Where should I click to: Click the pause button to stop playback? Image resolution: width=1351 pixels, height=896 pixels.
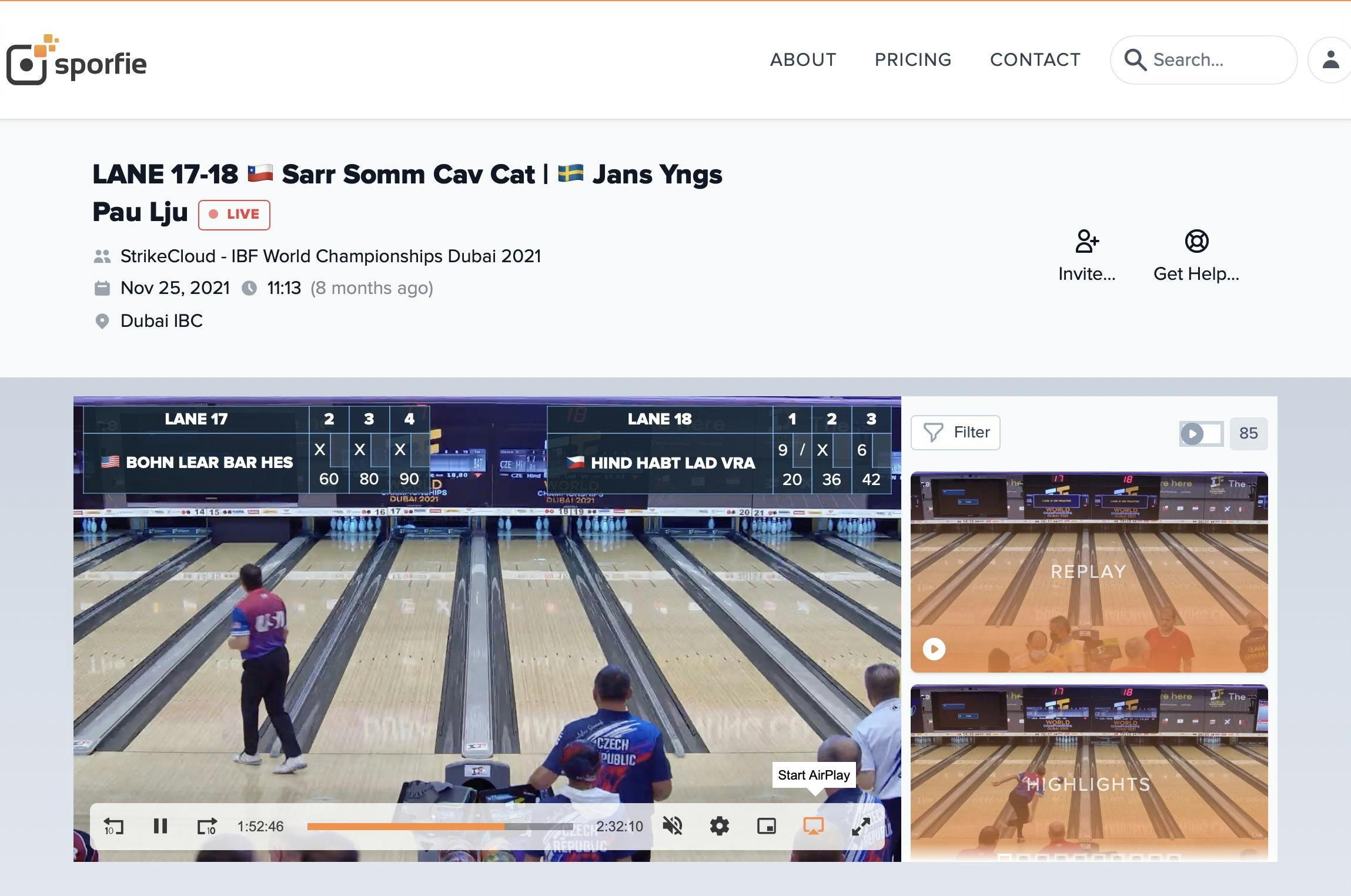tap(159, 827)
